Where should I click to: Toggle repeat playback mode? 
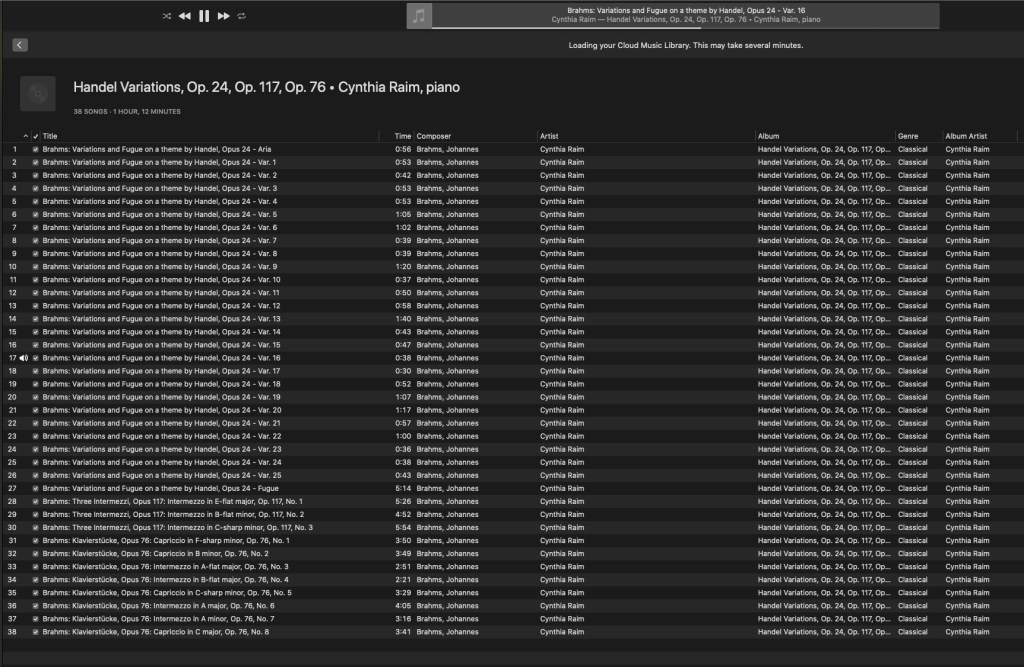(x=242, y=16)
